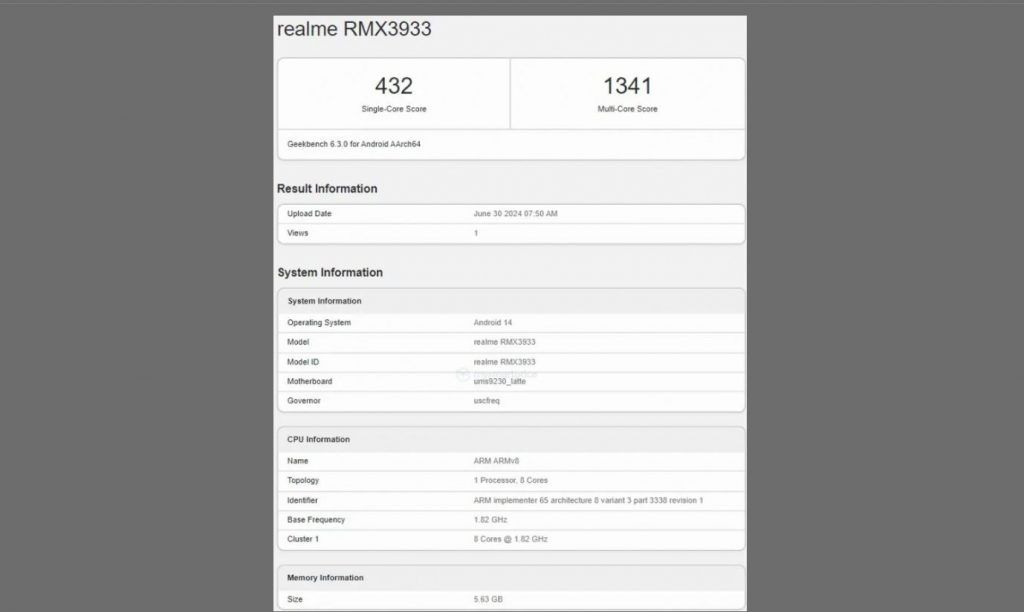The image size is (1024, 612).
Task: Click the Single-Core Score label
Action: point(394,109)
